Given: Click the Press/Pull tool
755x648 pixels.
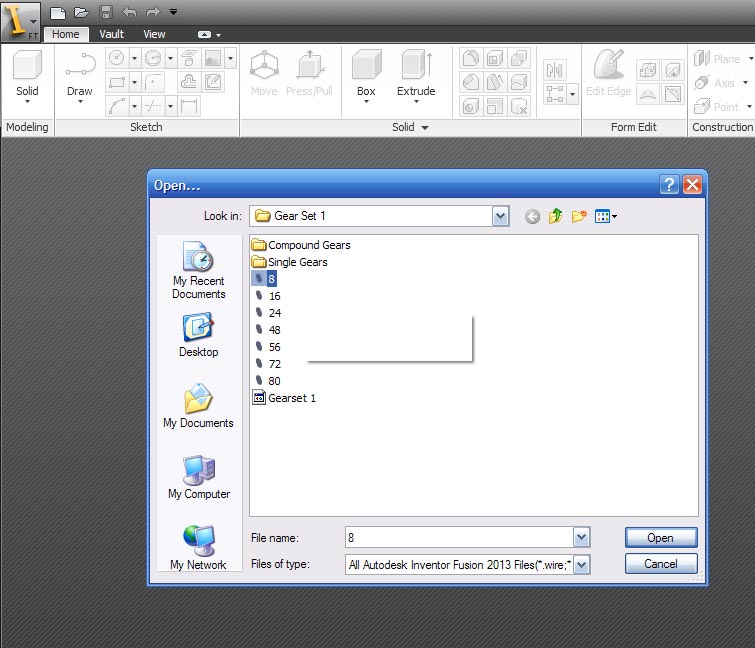Looking at the screenshot, I should click(309, 73).
